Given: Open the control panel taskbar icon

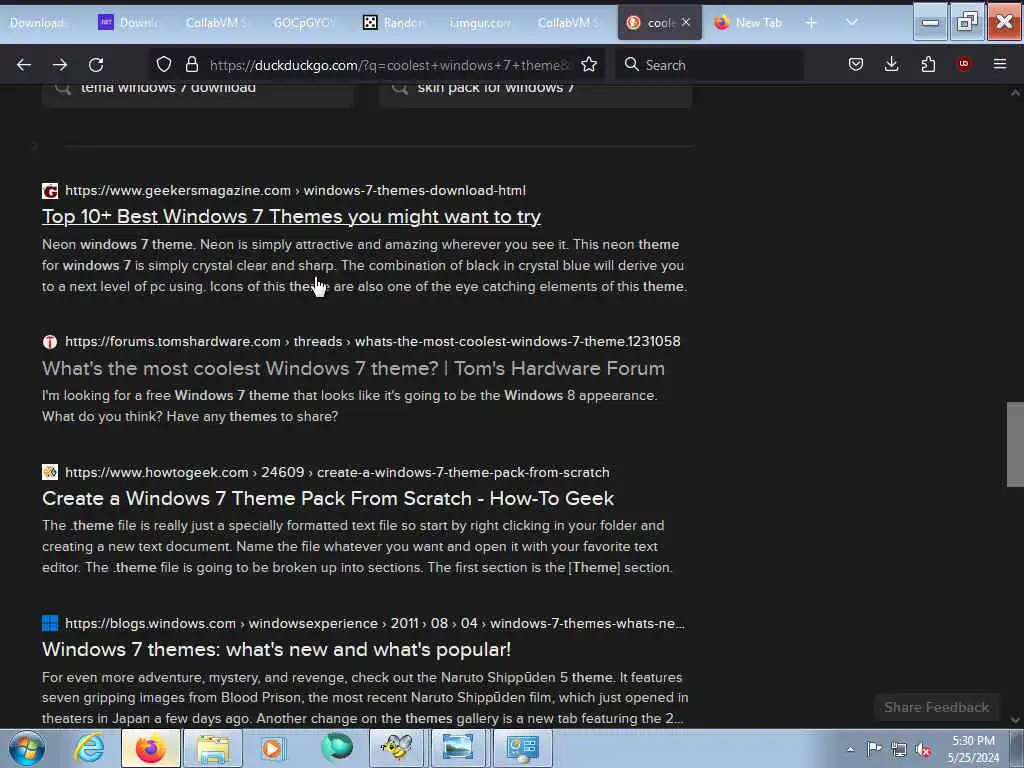Looking at the screenshot, I should pyautogui.click(x=521, y=748).
